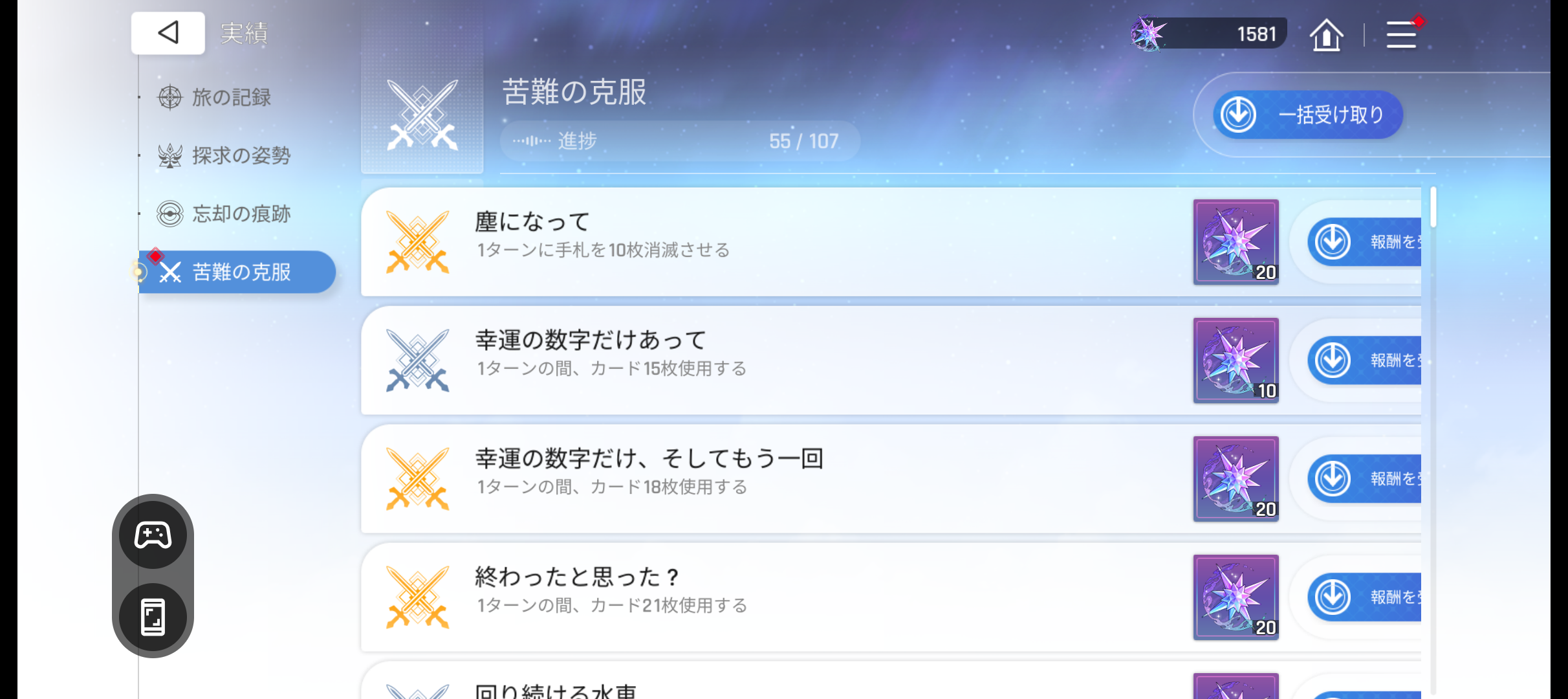Go to the home screen icon
Viewport: 1568px width, 699px height.
pyautogui.click(x=1326, y=35)
